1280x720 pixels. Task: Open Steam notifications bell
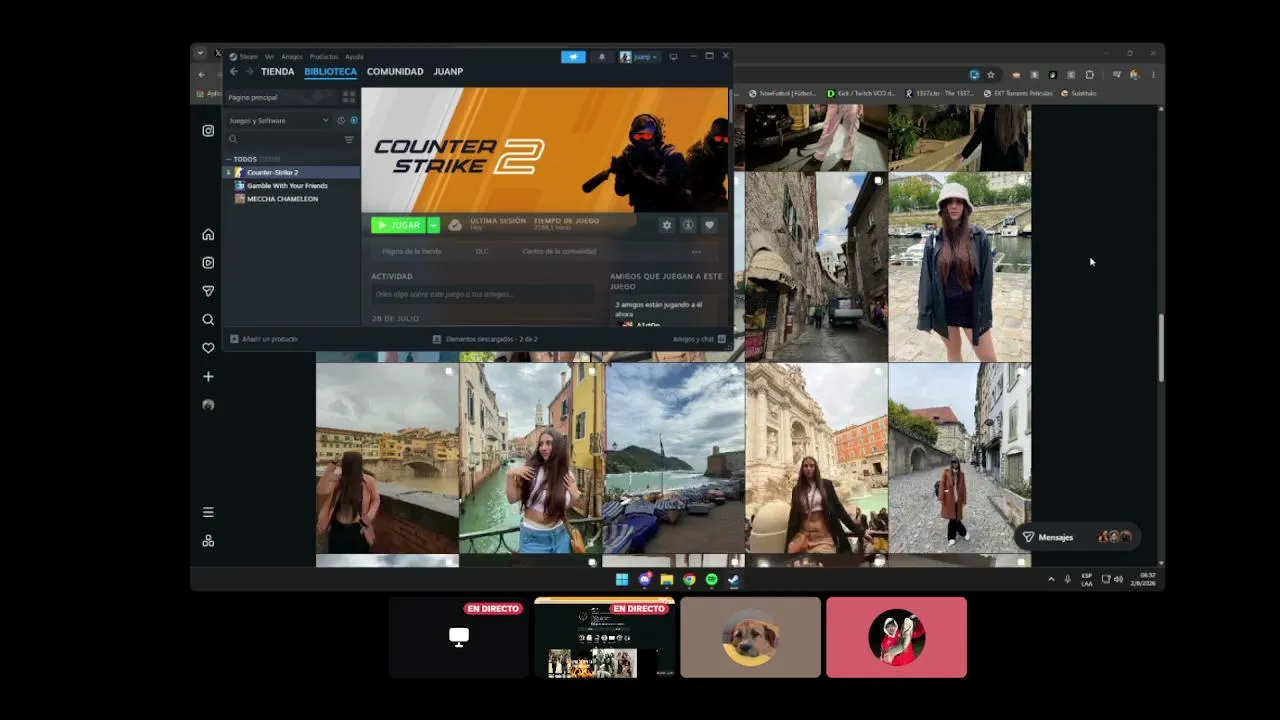601,57
